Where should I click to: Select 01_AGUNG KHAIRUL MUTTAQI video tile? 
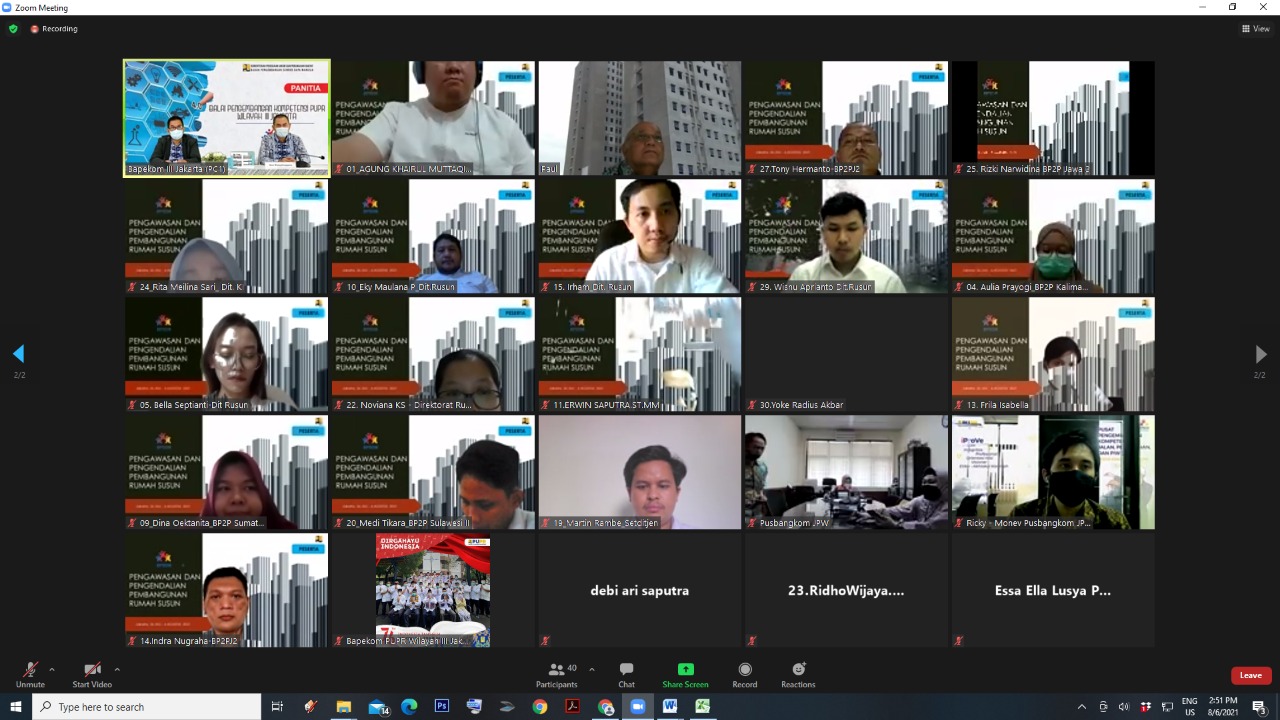click(x=433, y=118)
